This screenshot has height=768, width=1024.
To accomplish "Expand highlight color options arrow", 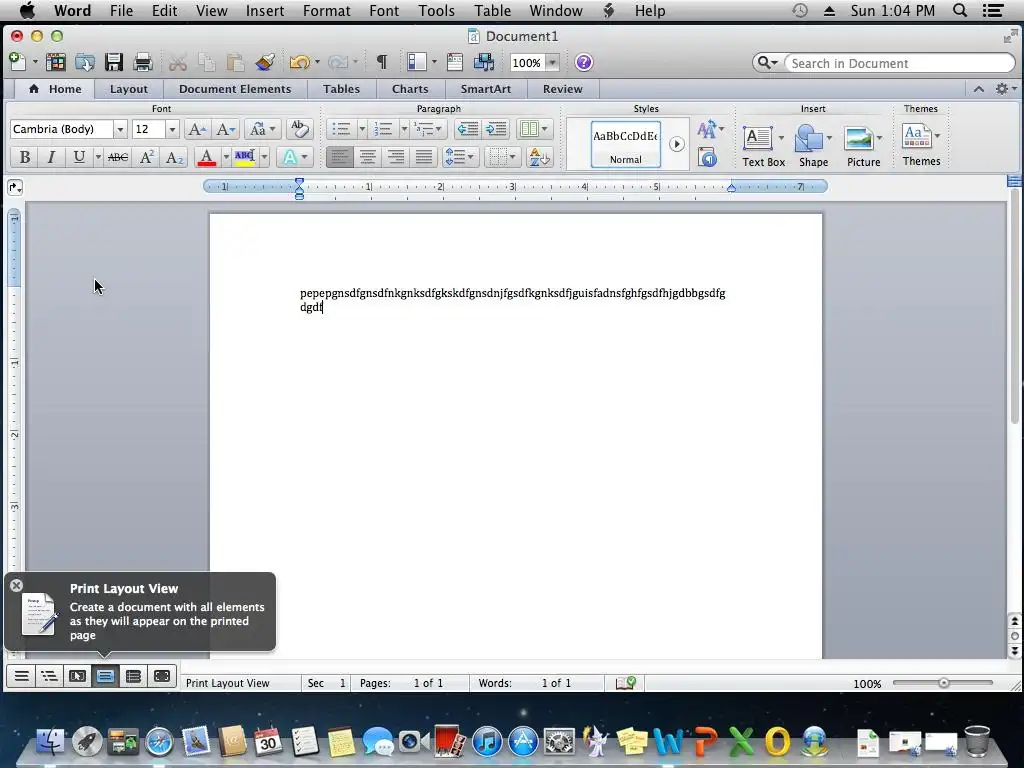I will pyautogui.click(x=264, y=157).
